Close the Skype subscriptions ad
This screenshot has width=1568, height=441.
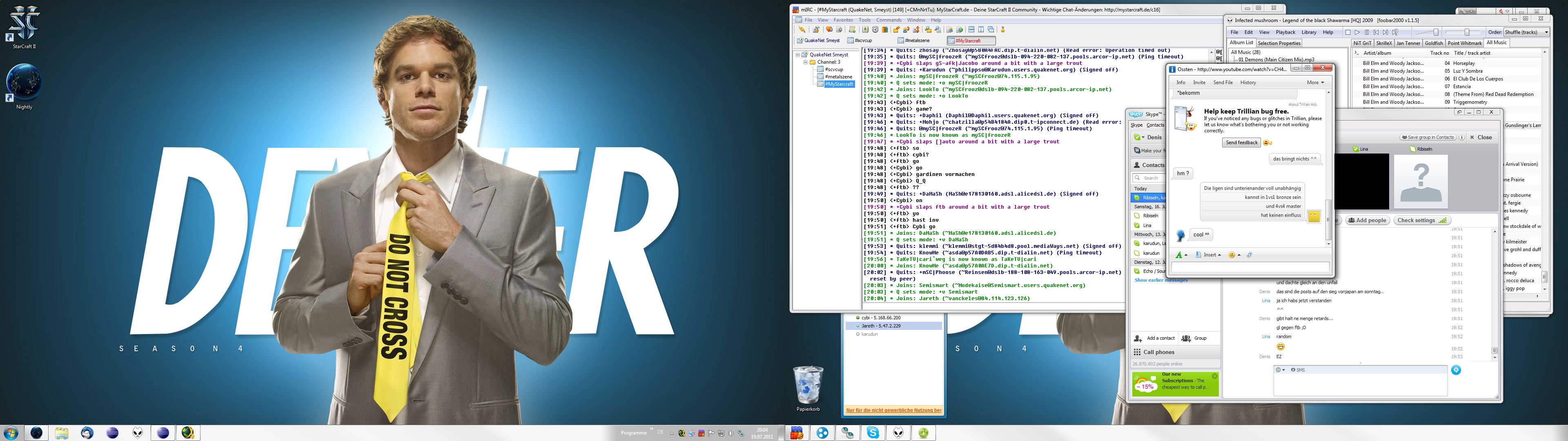[x=1214, y=376]
